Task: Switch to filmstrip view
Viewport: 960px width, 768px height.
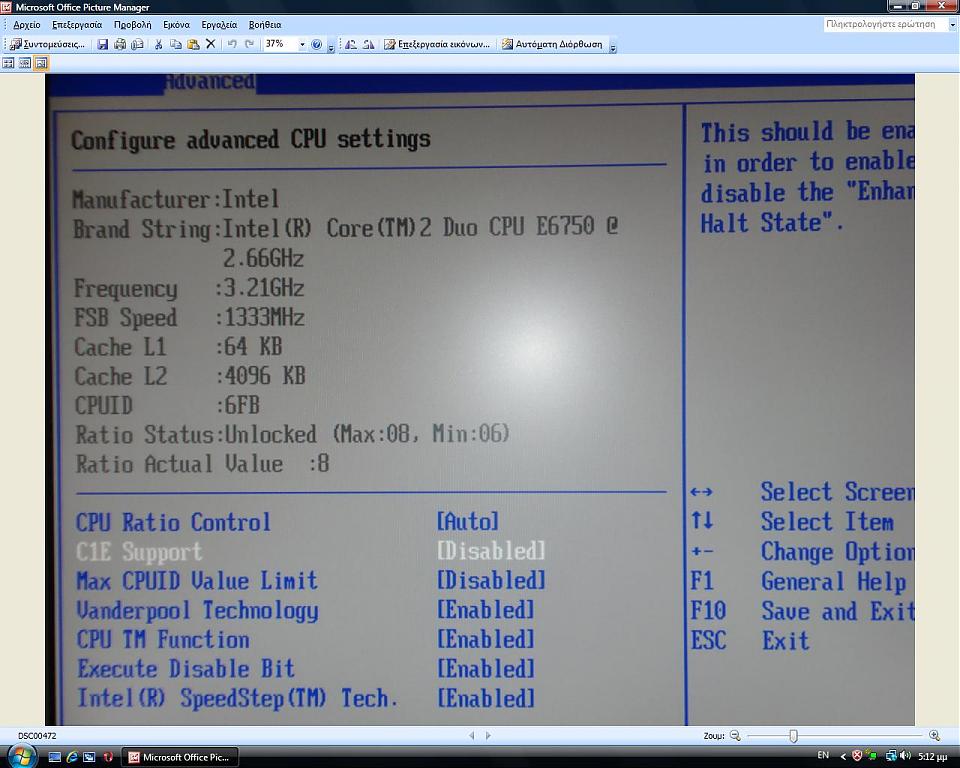Action: tap(24, 63)
